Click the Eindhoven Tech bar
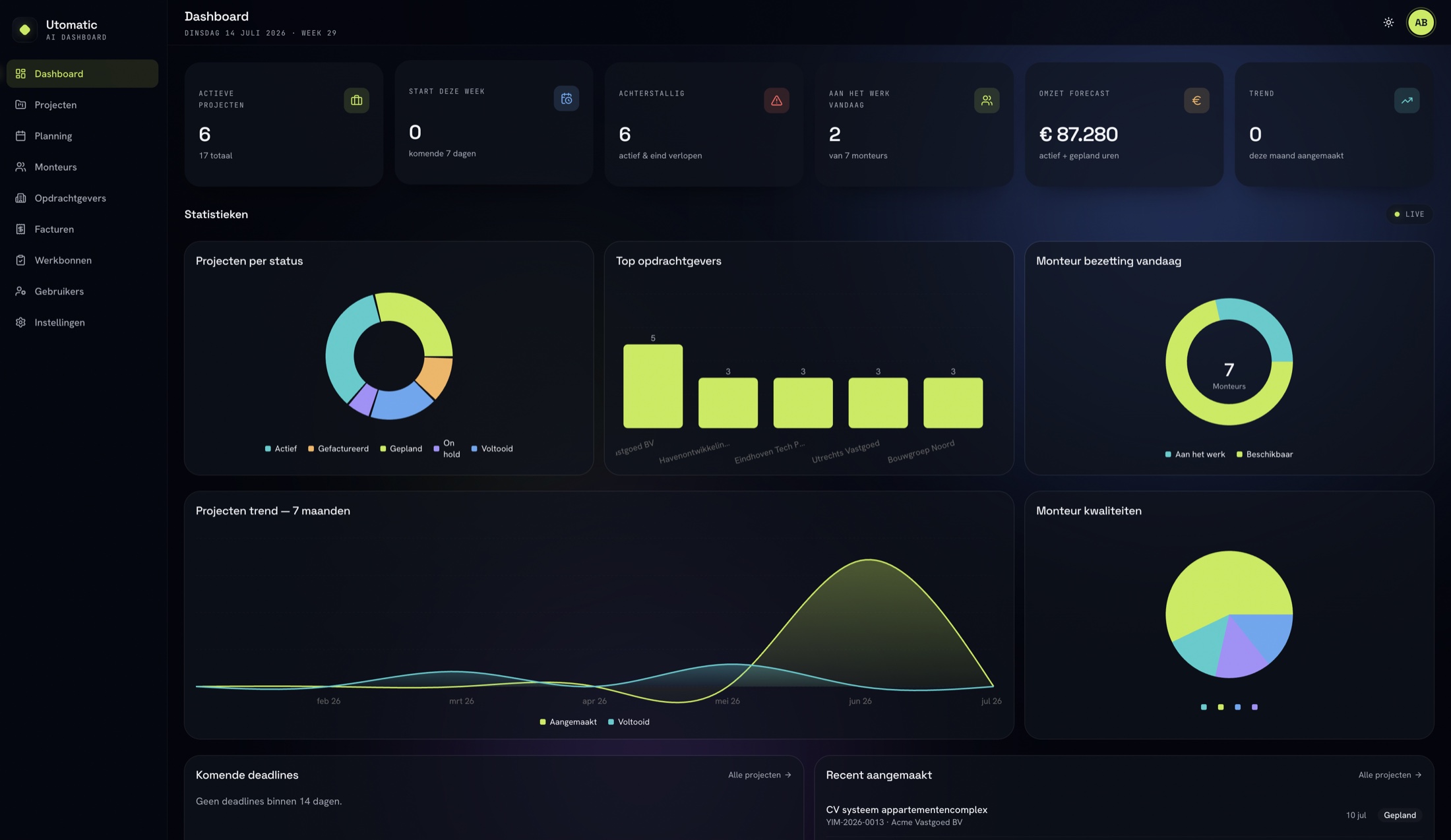Screen dimensions: 1451x840 pyautogui.click(x=803, y=403)
